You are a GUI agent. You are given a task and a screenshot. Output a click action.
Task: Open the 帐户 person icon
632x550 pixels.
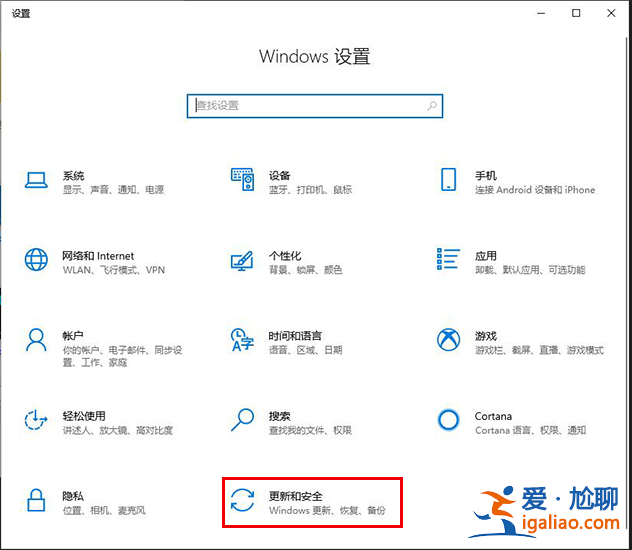click(36, 340)
